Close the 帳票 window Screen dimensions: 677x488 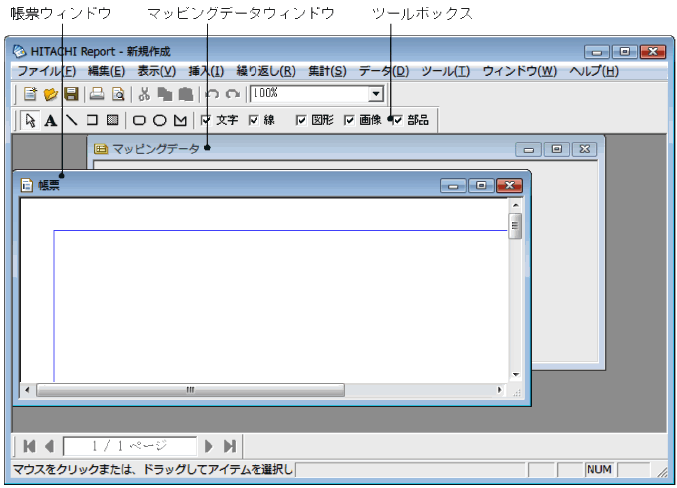509,185
